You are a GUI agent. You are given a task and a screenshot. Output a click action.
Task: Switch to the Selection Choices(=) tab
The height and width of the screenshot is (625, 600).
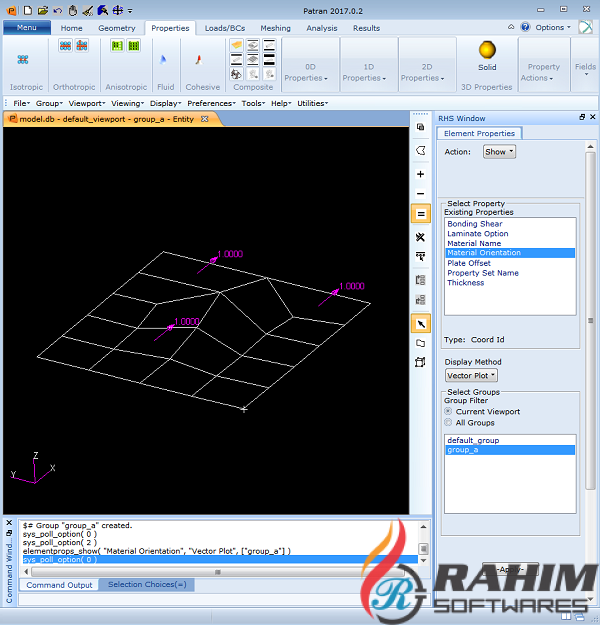(147, 584)
